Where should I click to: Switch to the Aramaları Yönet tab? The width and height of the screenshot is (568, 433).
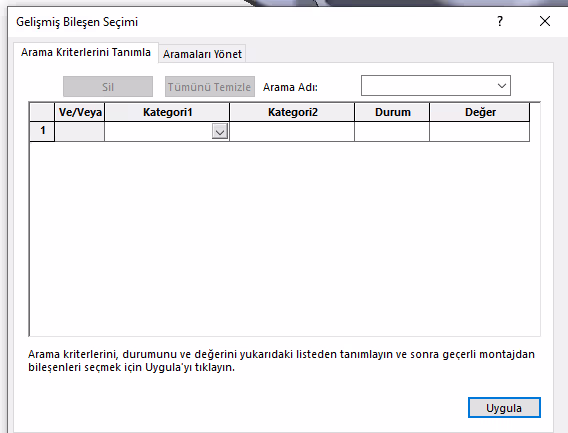tap(202, 54)
